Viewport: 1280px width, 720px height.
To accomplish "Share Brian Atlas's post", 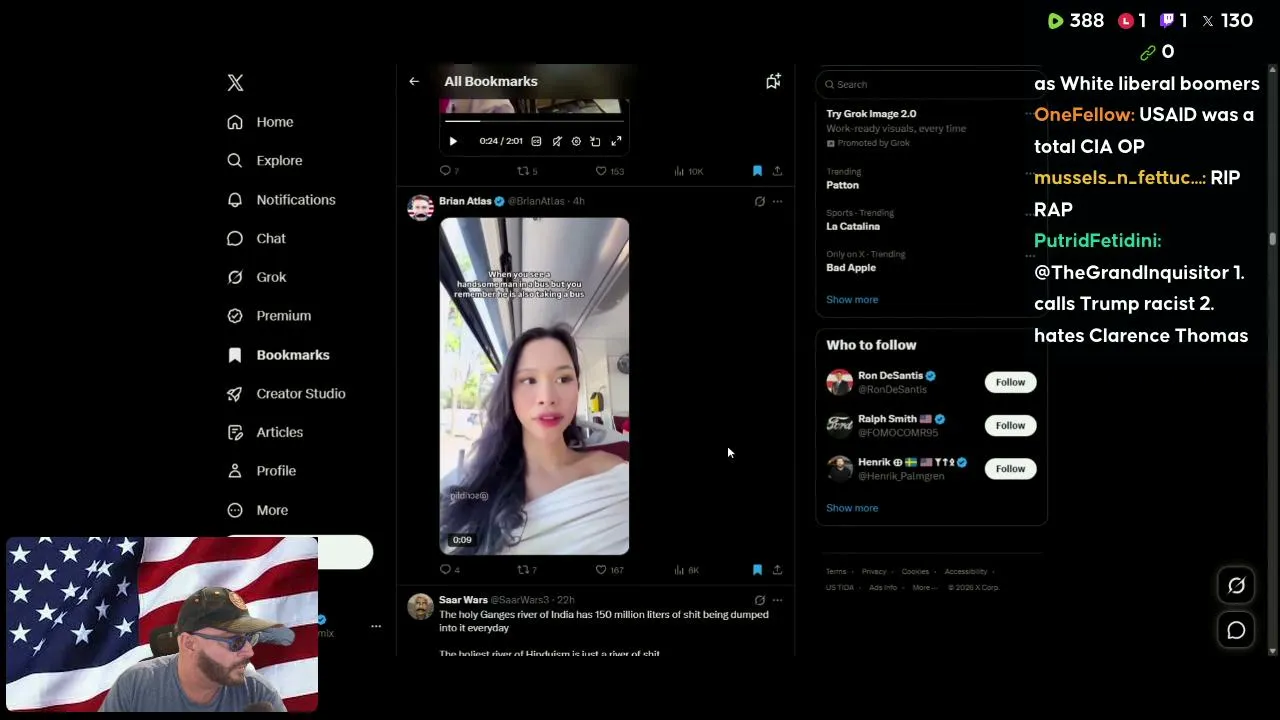I will pyautogui.click(x=777, y=570).
